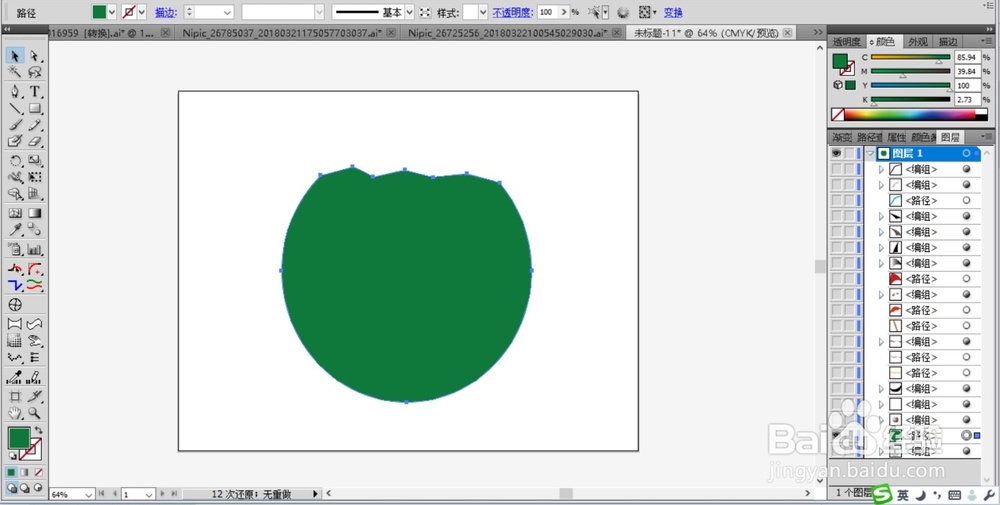Open the Nipic_26785037 document tab
Image resolution: width=1000 pixels, height=505 pixels.
[x=282, y=33]
